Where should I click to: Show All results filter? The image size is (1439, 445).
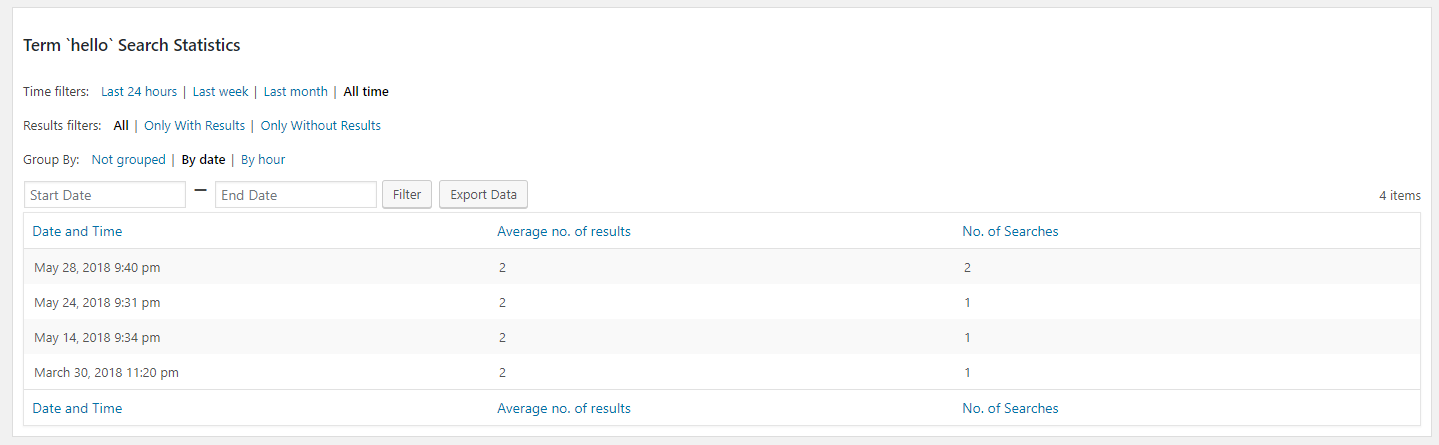point(121,126)
